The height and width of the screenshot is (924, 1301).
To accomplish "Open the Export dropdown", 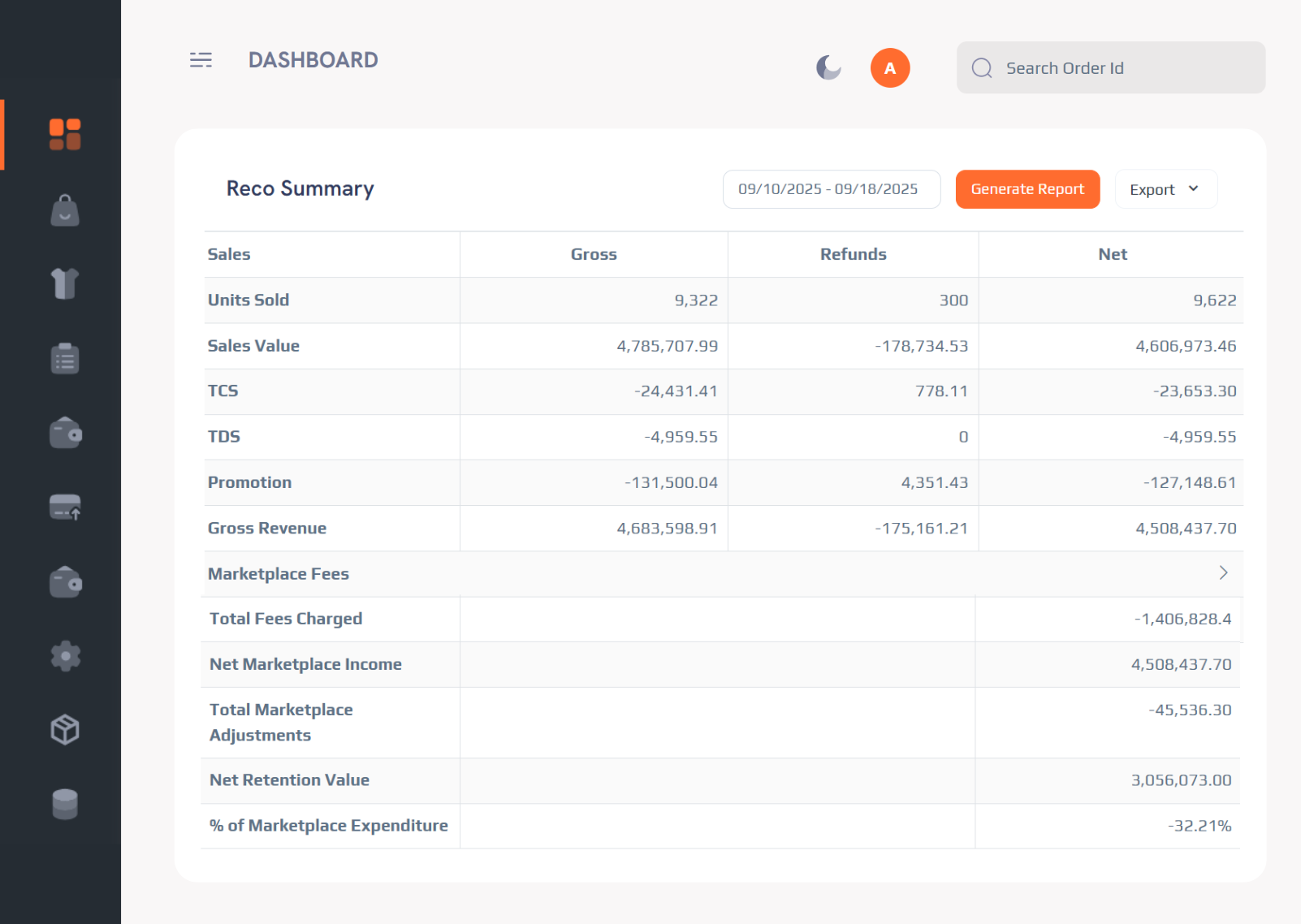I will 1165,189.
